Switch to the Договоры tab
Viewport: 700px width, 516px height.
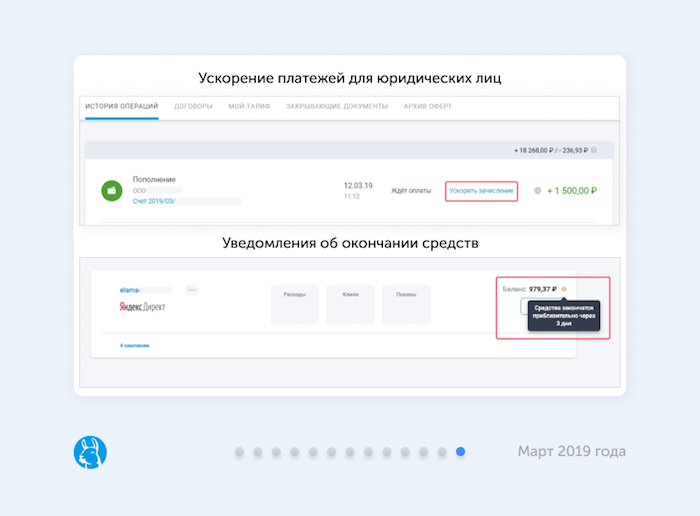(x=193, y=106)
